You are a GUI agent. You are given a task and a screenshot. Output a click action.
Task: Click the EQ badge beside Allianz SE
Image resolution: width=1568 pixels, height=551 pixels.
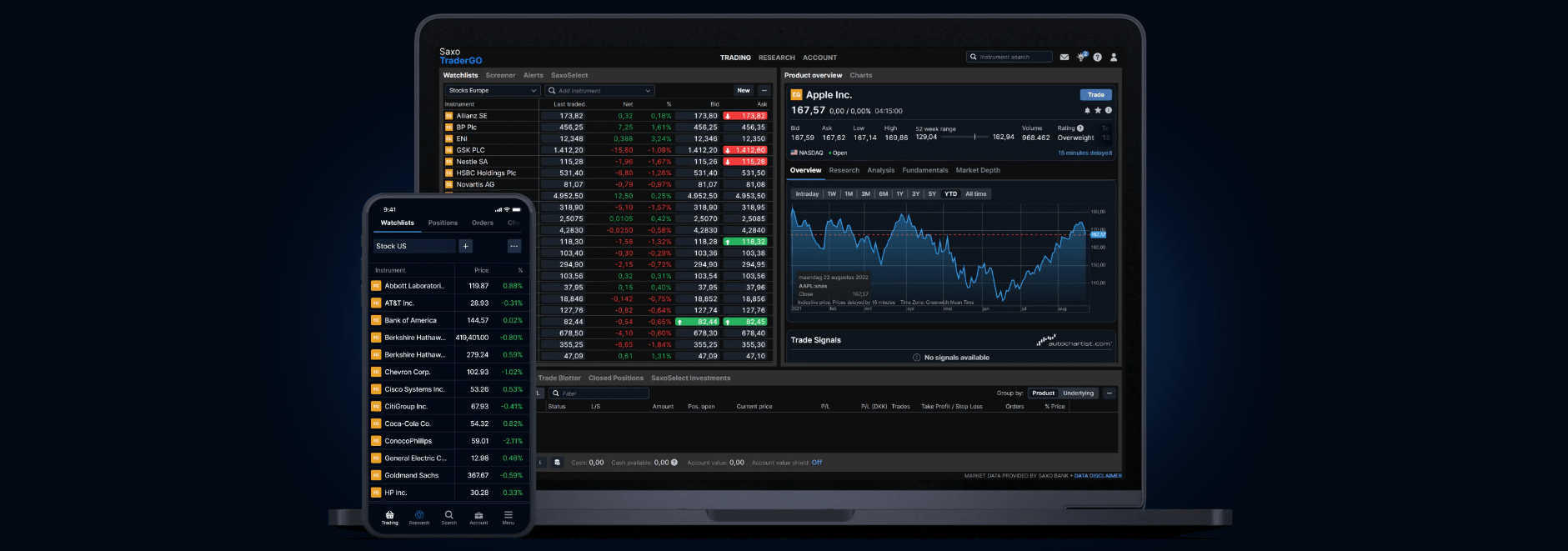448,116
